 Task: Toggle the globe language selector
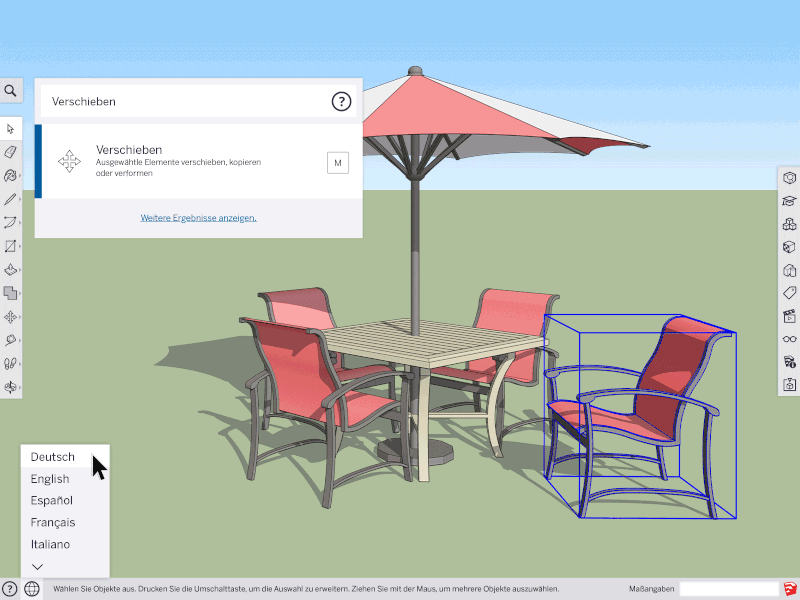pyautogui.click(x=32, y=589)
